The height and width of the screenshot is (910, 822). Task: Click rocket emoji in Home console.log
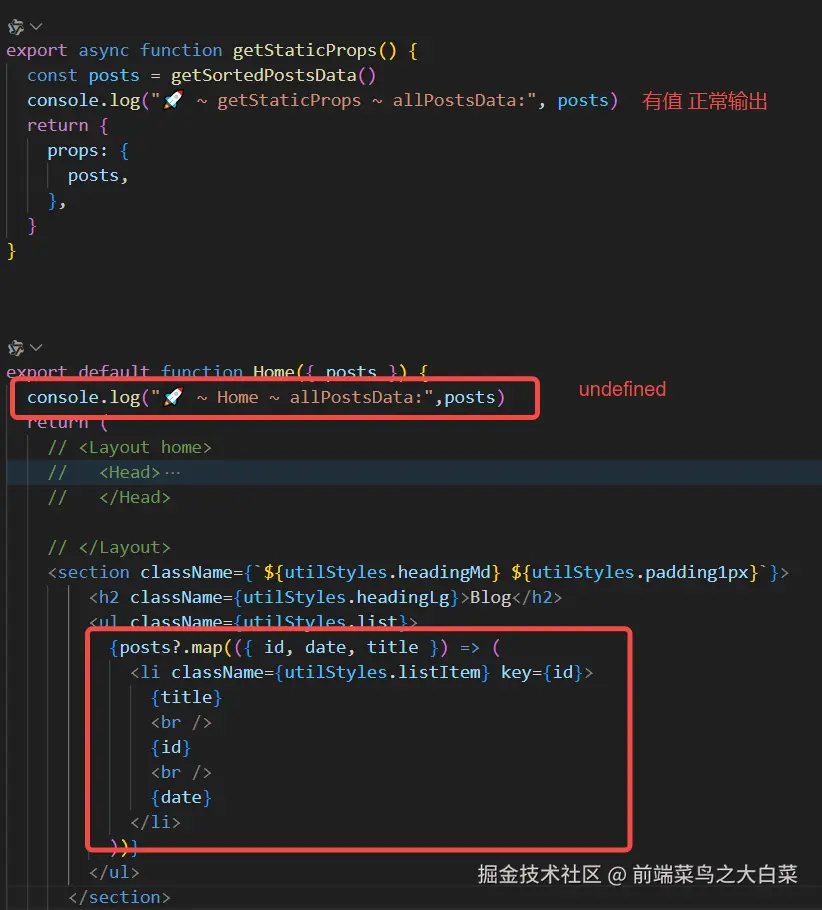coord(172,397)
